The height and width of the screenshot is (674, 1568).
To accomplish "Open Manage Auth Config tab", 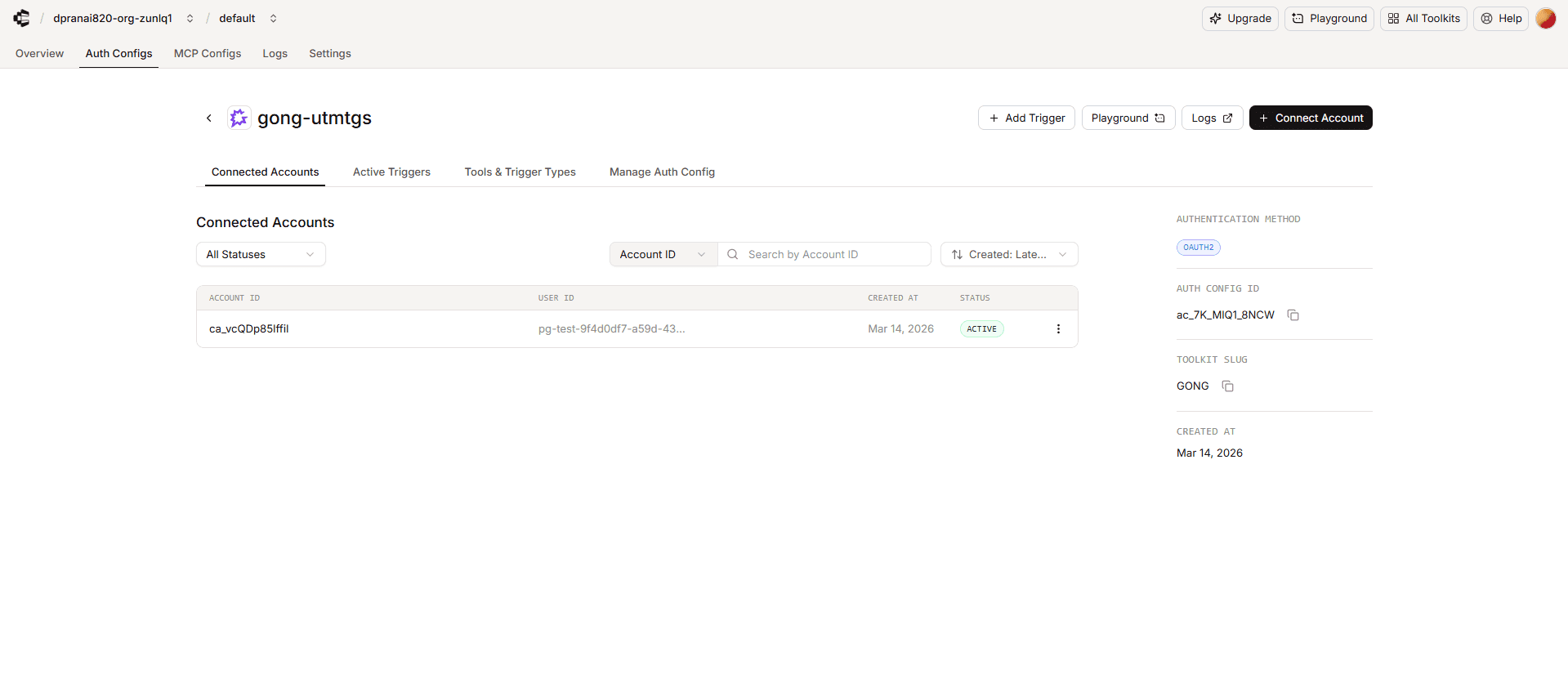I will (662, 172).
